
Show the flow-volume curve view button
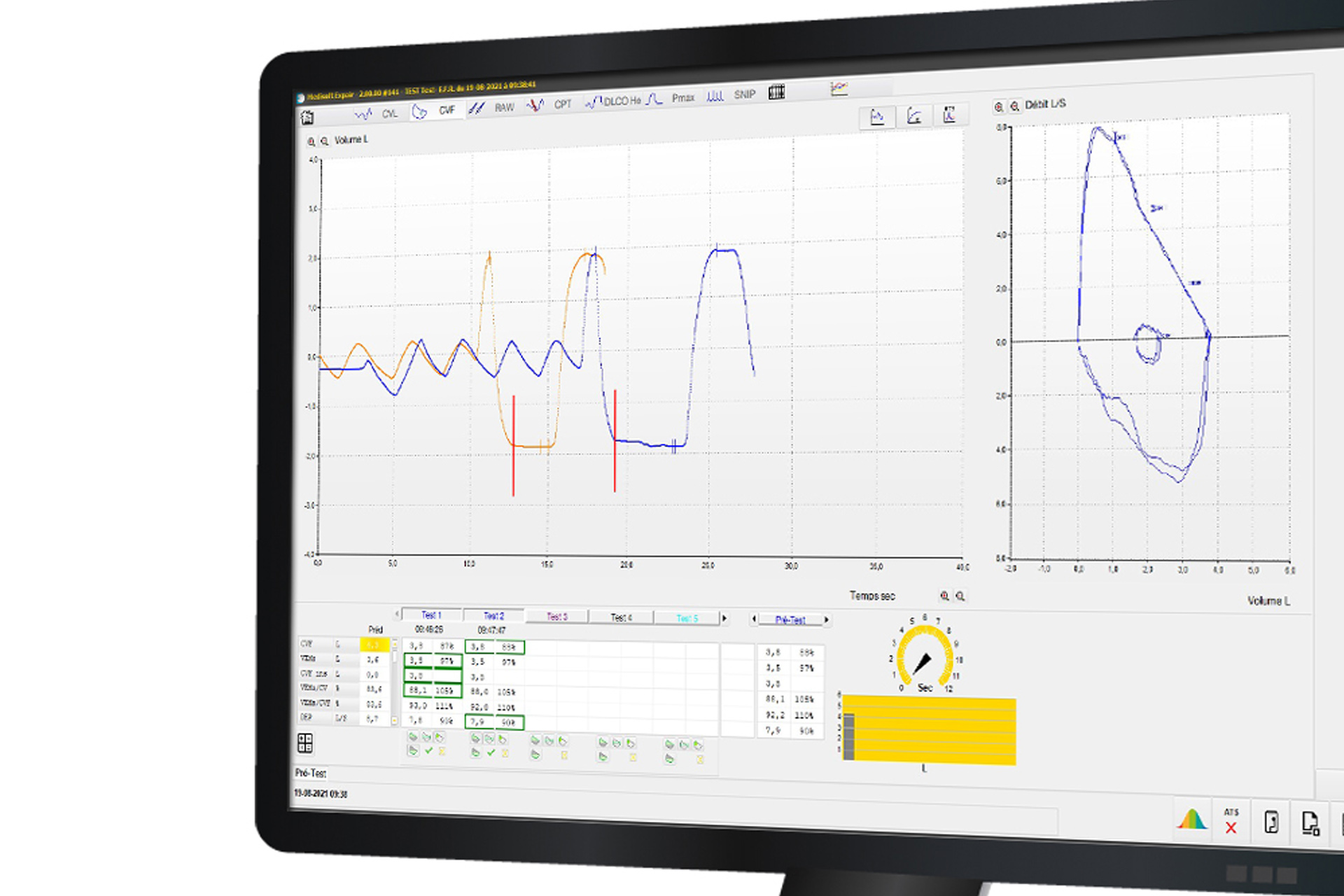pyautogui.click(x=913, y=115)
